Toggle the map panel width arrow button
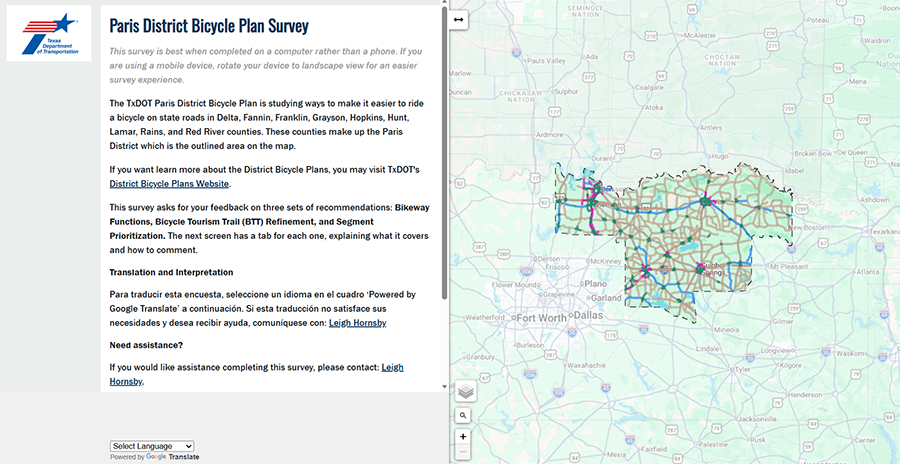The height and width of the screenshot is (464, 900). tap(459, 20)
